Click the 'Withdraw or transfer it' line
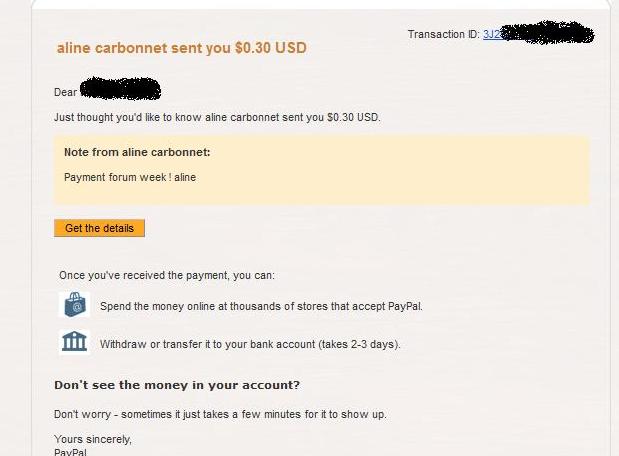The width and height of the screenshot is (619, 456). [250, 344]
